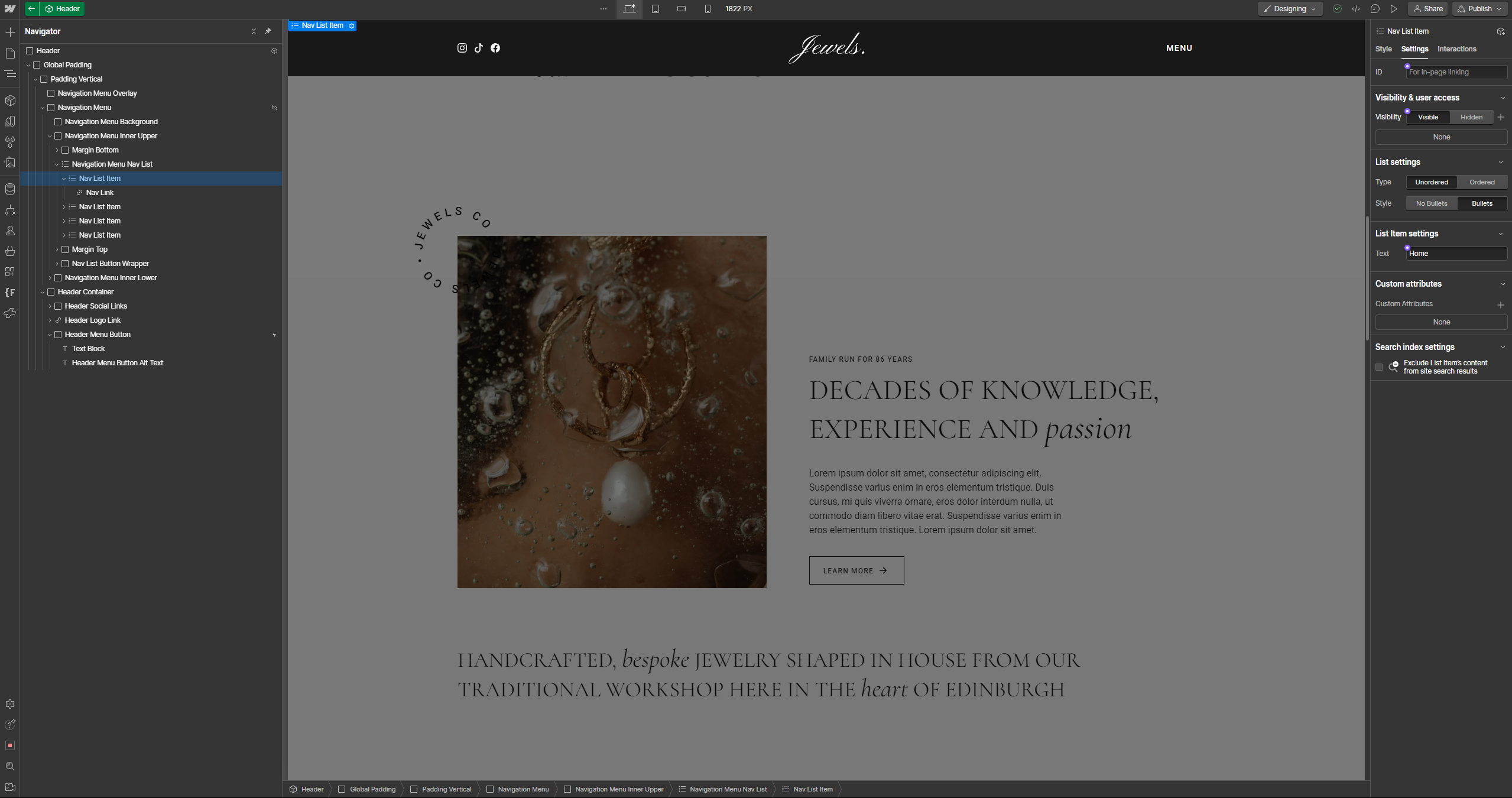The image size is (1512, 798).
Task: Open the code export icon
Action: (1356, 9)
